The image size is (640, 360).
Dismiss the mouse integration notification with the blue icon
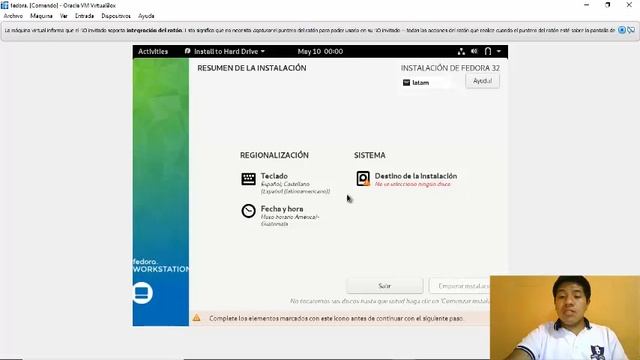point(622,30)
